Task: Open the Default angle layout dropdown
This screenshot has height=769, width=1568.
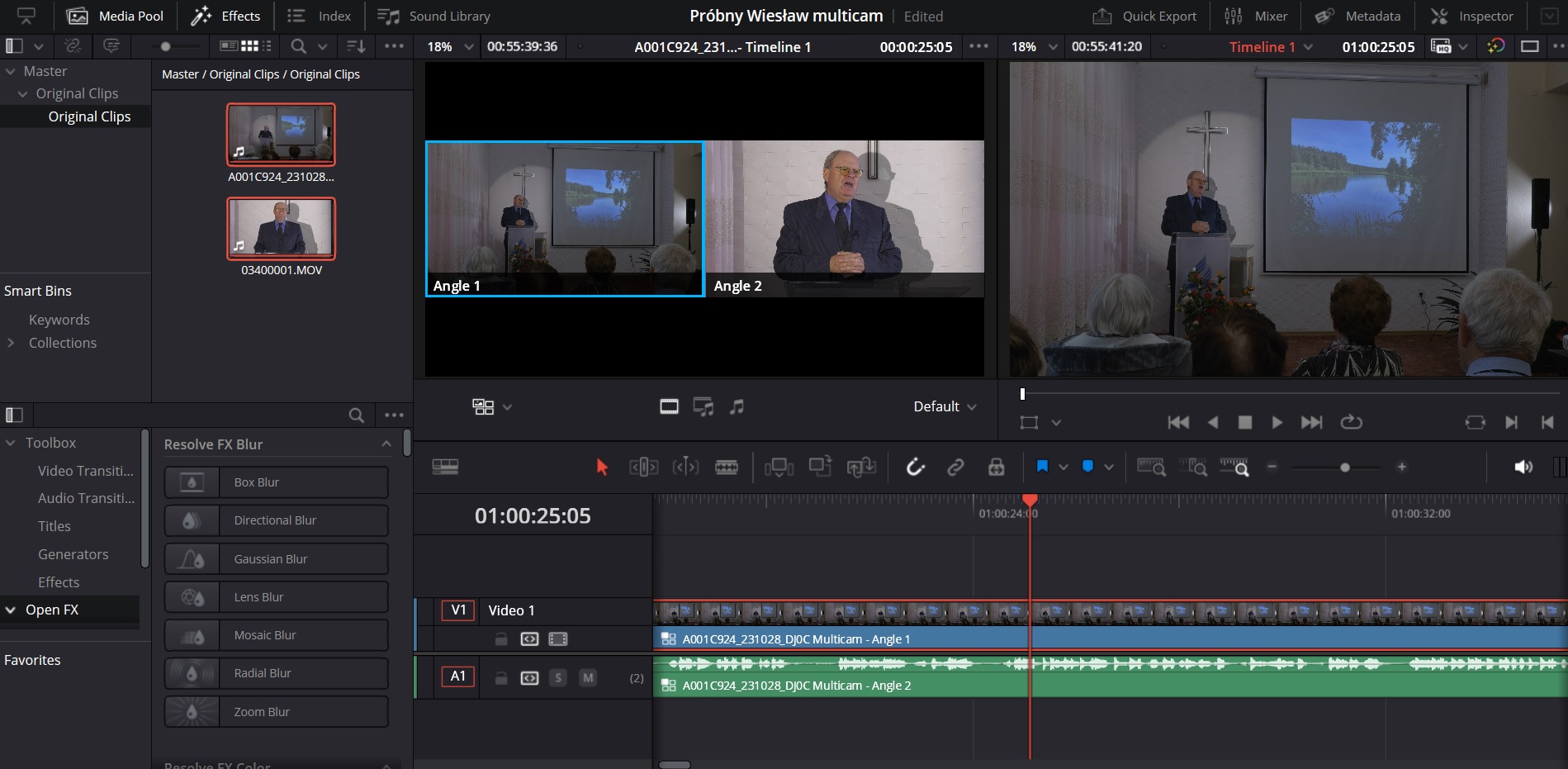Action: tap(945, 406)
